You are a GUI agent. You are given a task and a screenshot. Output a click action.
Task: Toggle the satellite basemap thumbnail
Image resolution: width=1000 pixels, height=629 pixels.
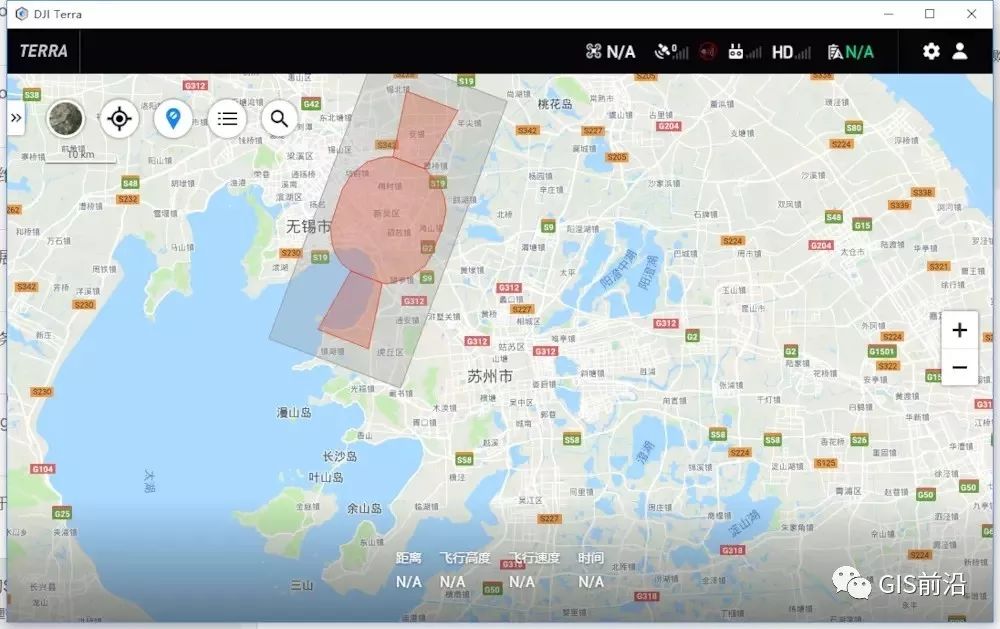[64, 118]
